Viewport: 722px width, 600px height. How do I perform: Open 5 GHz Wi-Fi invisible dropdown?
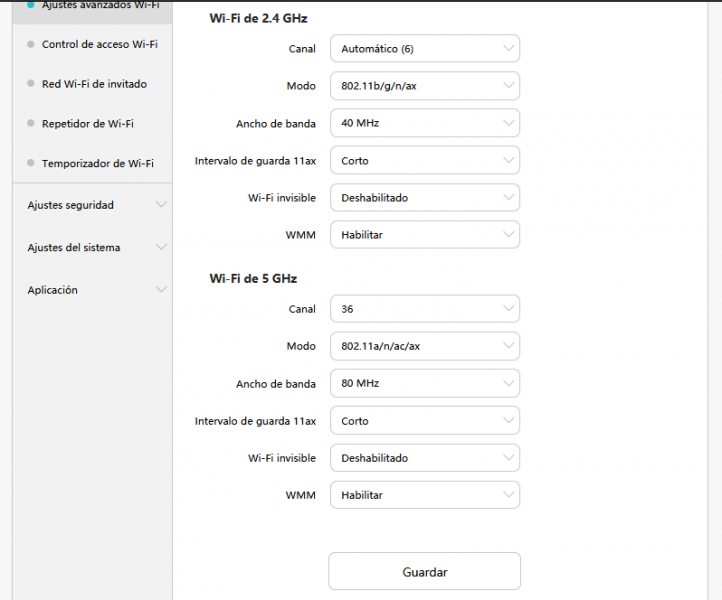point(424,458)
